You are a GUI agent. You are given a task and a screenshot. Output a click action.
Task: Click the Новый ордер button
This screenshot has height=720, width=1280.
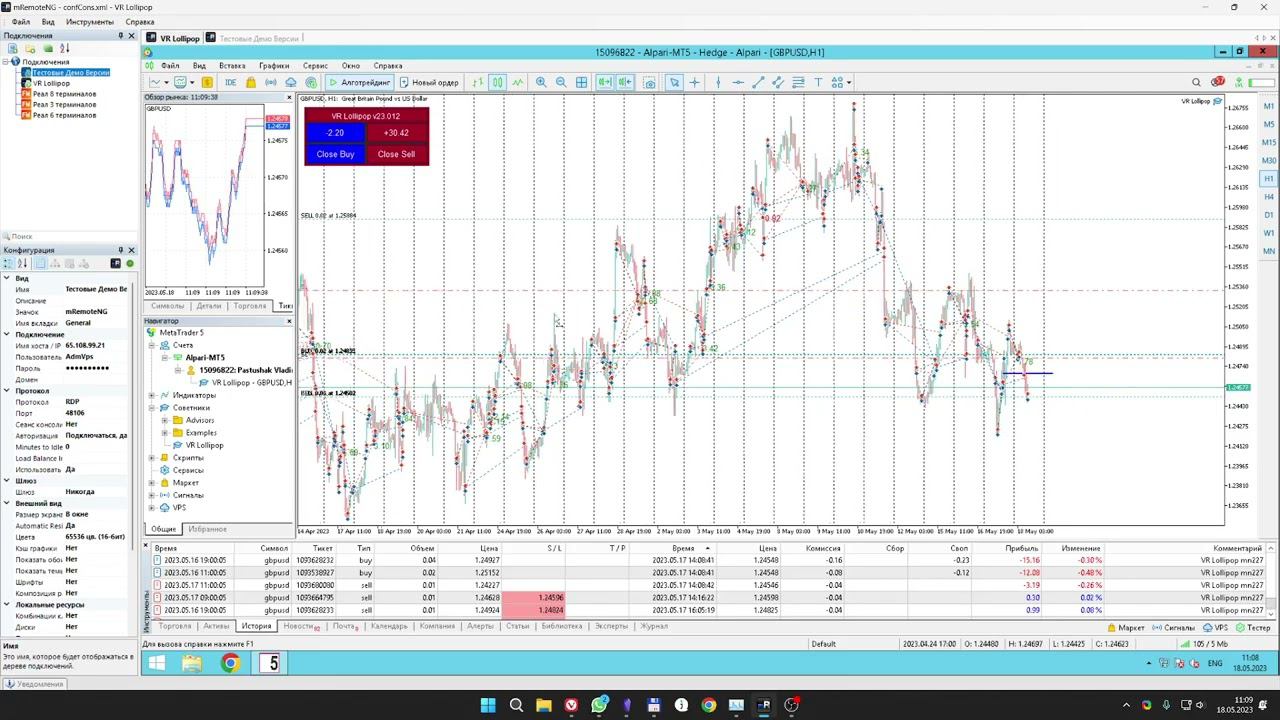click(430, 82)
